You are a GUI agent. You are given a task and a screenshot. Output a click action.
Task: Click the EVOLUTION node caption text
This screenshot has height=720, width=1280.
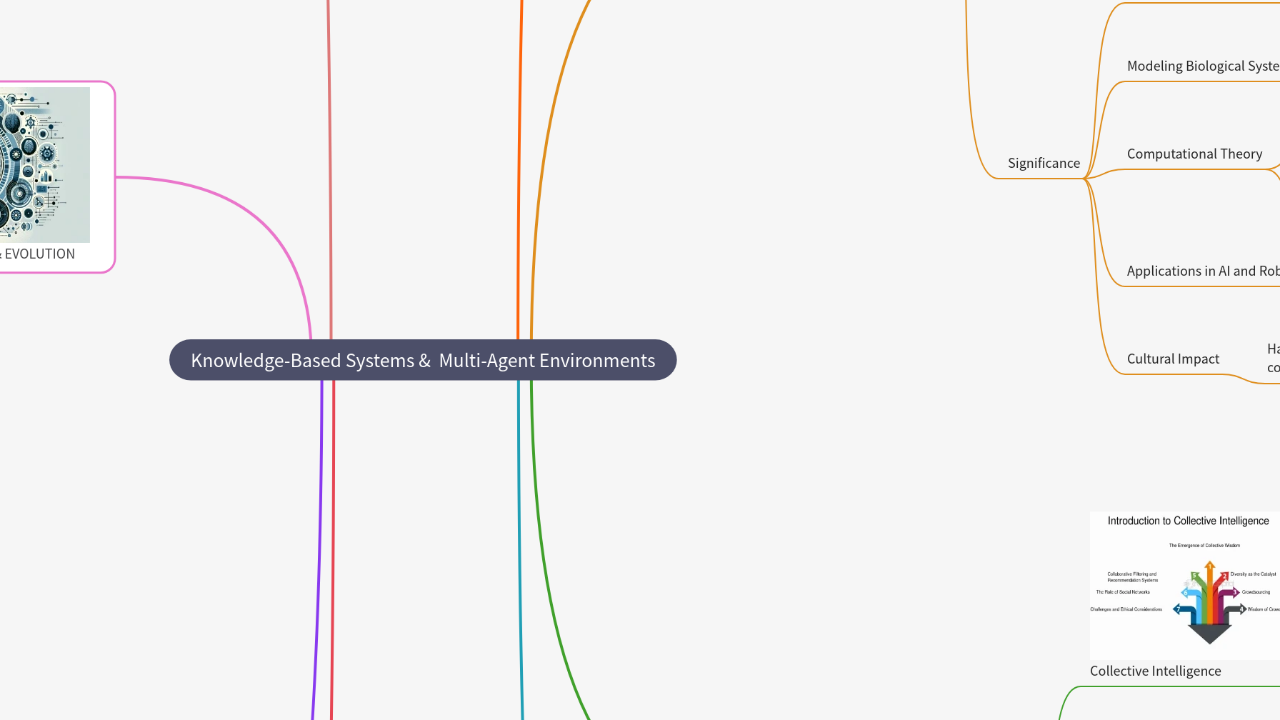point(38,254)
